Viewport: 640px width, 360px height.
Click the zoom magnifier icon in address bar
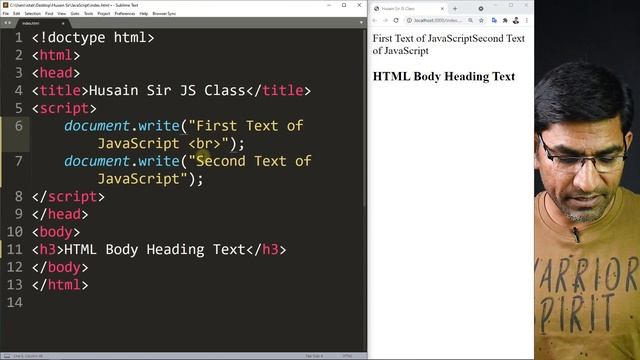pos(471,20)
